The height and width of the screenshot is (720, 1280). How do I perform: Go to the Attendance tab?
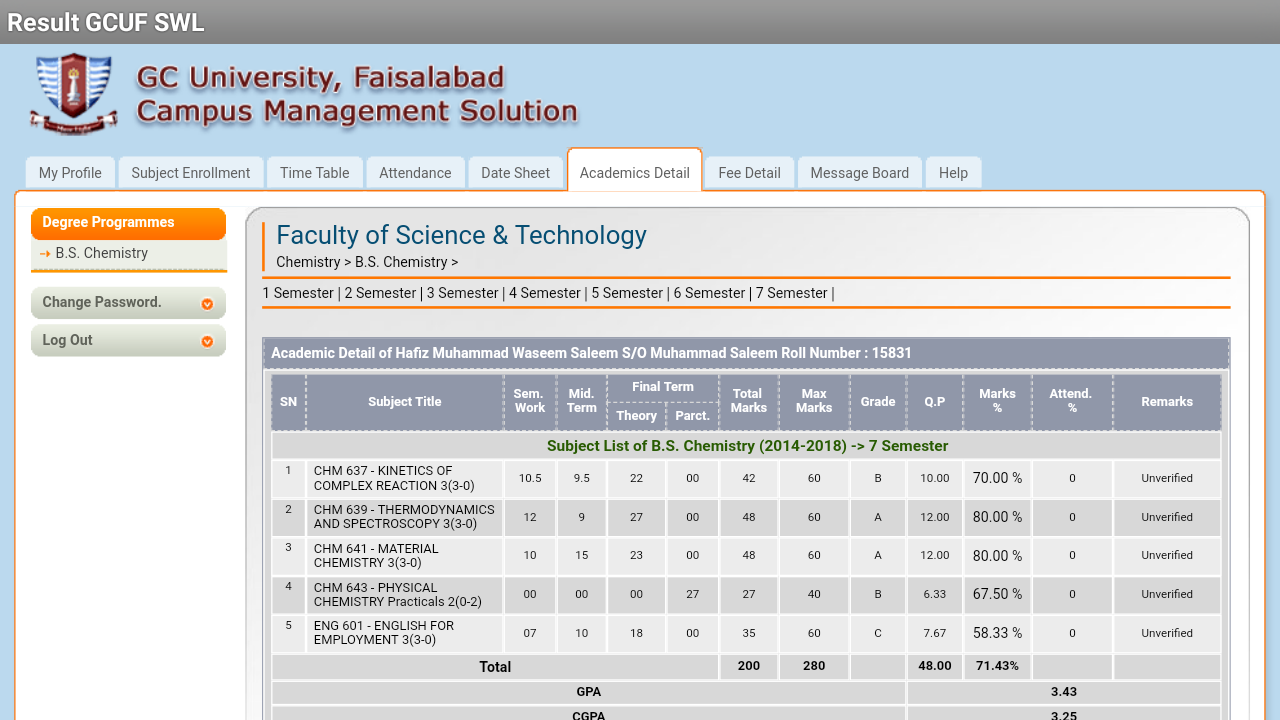coord(415,173)
